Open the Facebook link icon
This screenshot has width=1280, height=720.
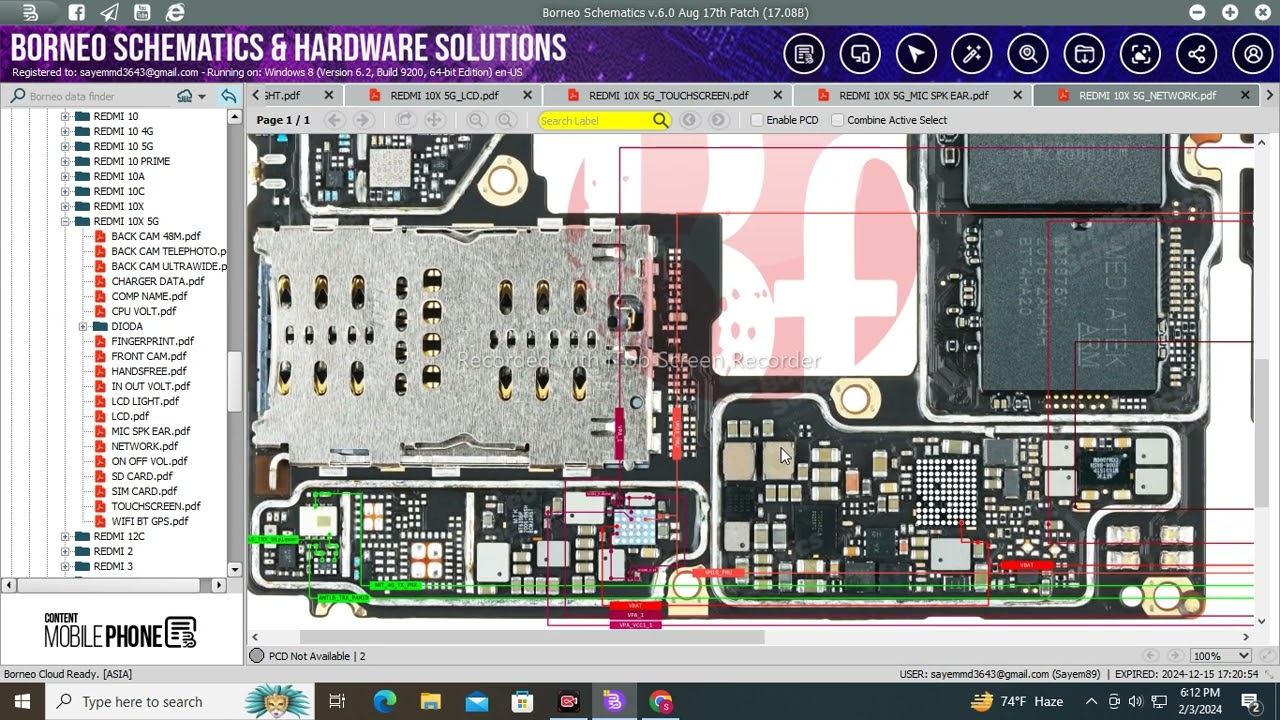(77, 13)
